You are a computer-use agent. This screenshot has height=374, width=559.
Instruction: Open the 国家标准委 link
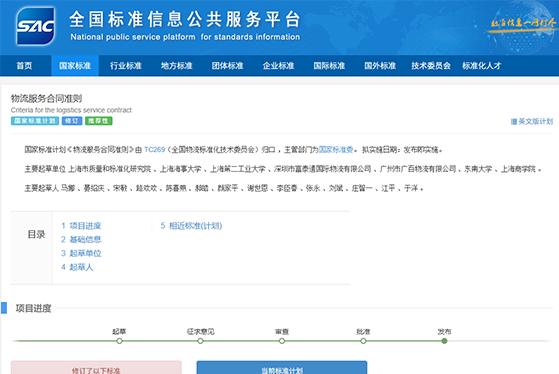(336, 150)
